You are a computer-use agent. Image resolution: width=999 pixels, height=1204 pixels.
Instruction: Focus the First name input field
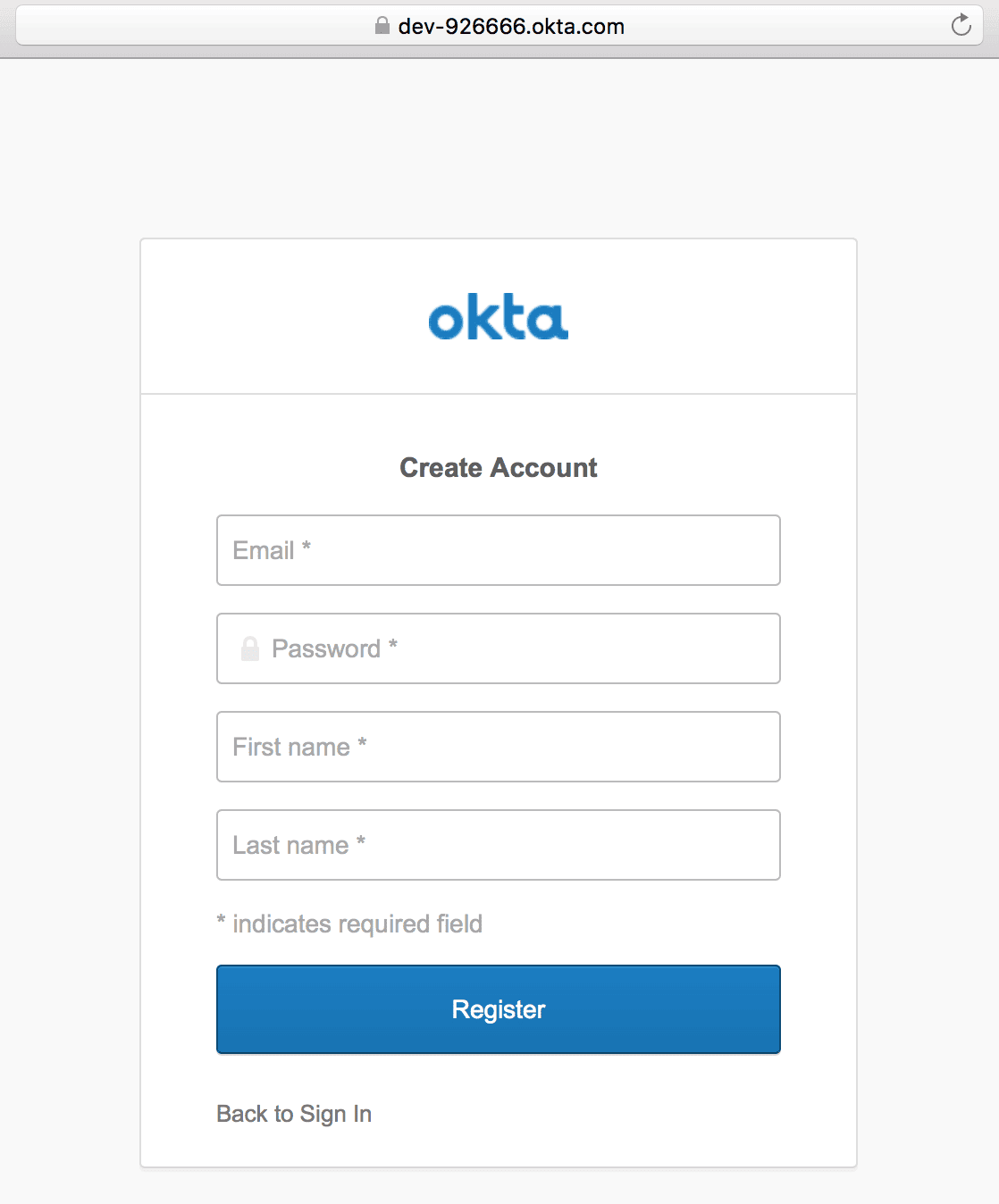(x=499, y=747)
